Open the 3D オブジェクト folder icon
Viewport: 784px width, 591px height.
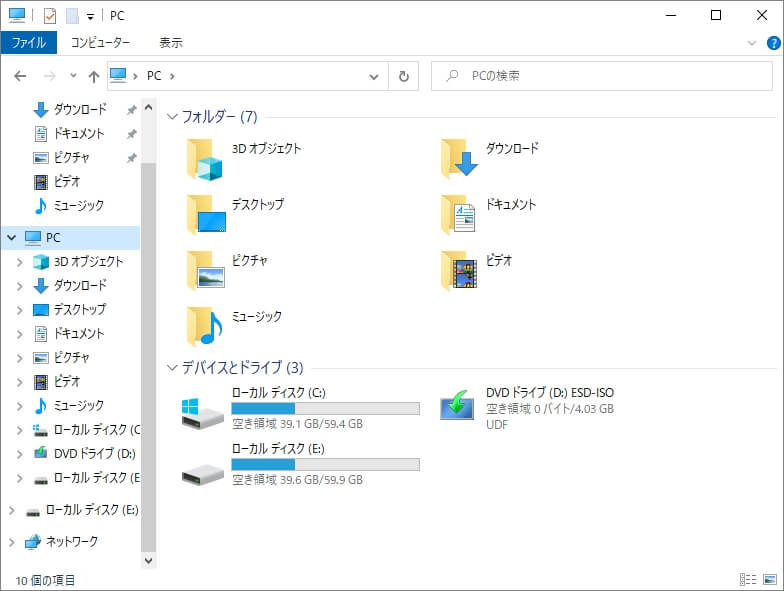click(205, 160)
